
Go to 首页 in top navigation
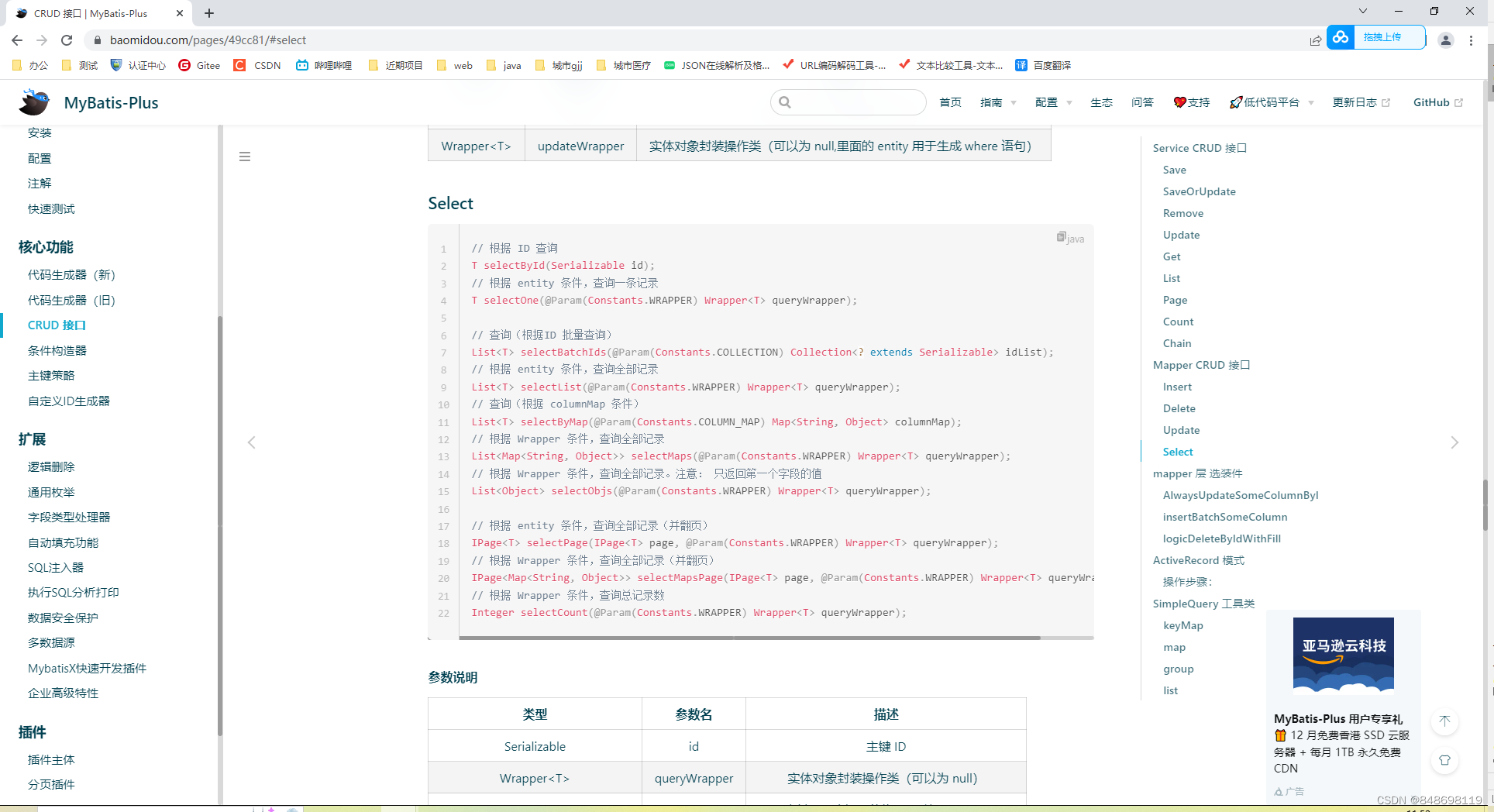pyautogui.click(x=950, y=102)
